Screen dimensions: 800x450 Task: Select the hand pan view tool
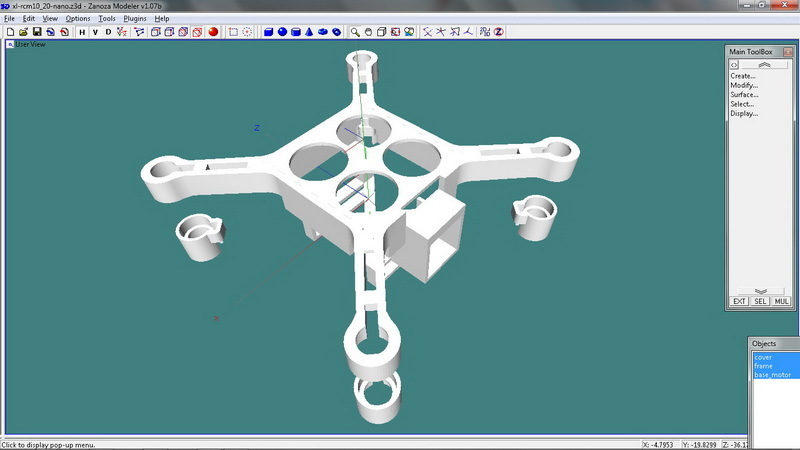click(x=368, y=32)
